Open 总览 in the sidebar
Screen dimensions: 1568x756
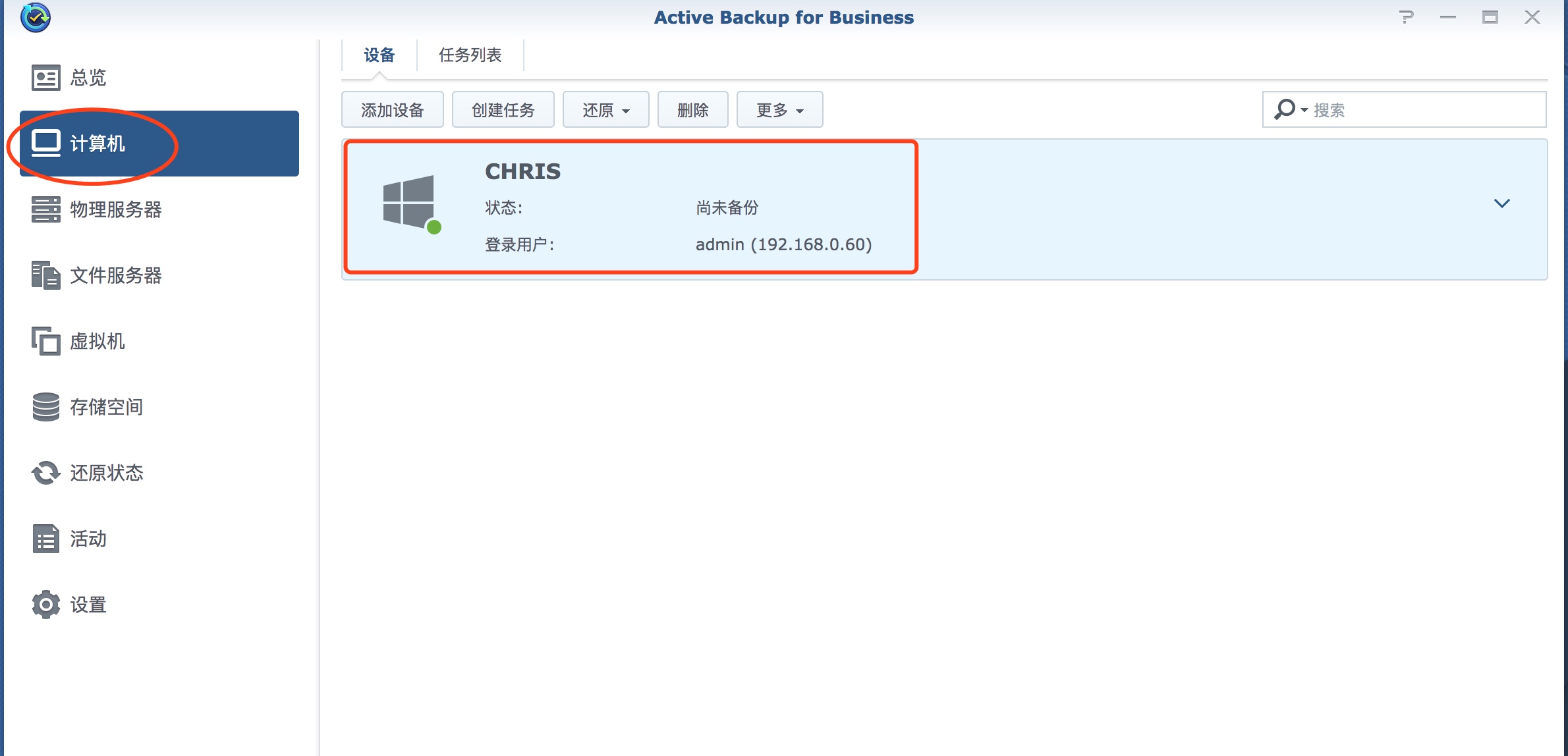click(x=159, y=78)
